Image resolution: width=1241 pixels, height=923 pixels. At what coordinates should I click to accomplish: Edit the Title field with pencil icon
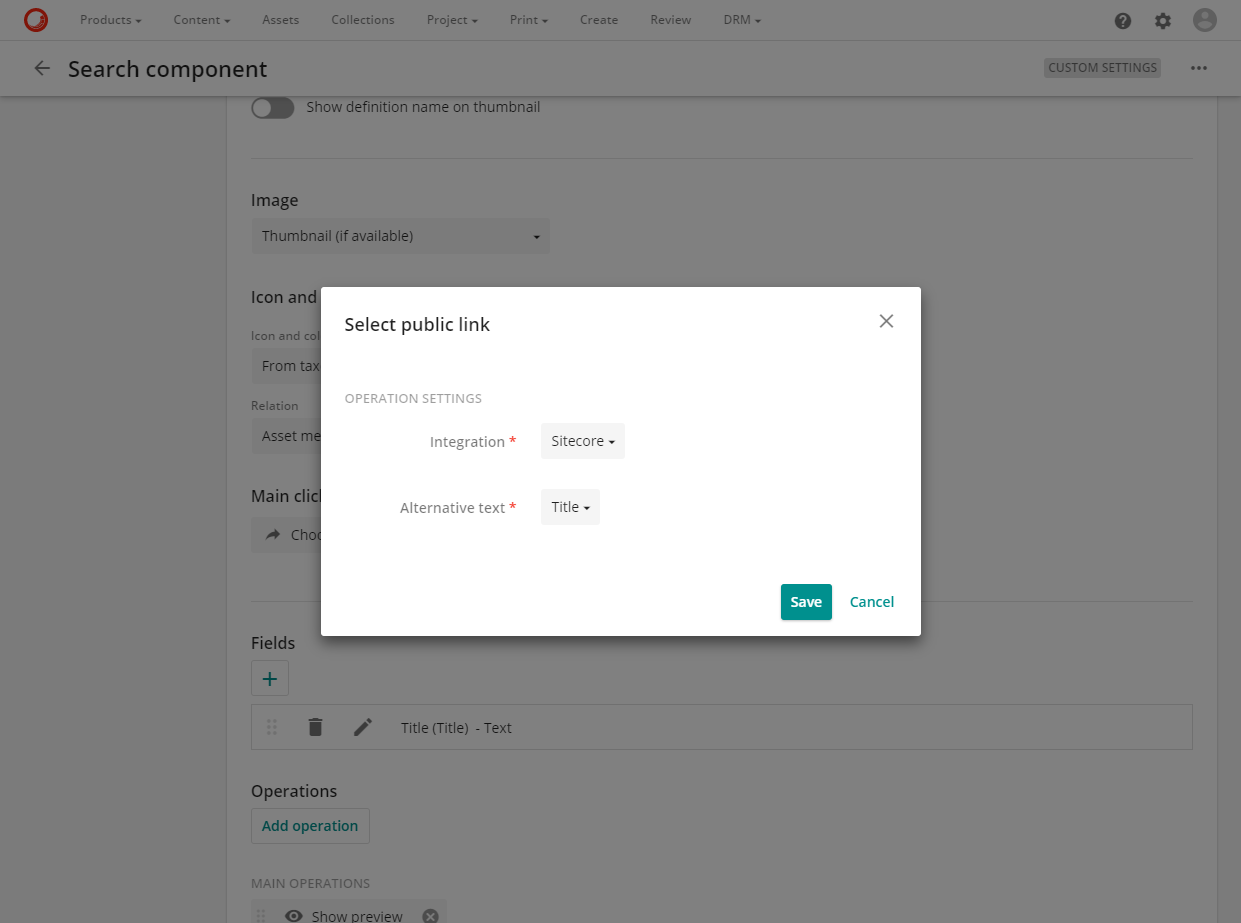[363, 727]
